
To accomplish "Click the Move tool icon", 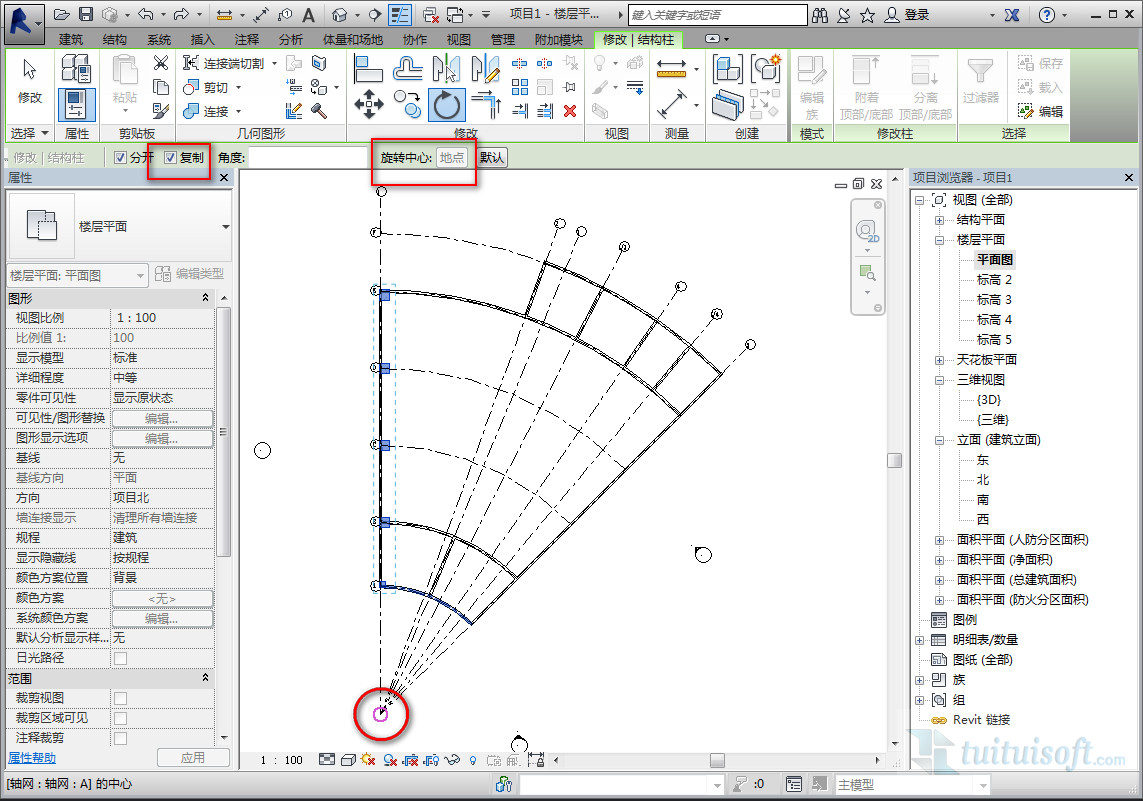I will (369, 104).
